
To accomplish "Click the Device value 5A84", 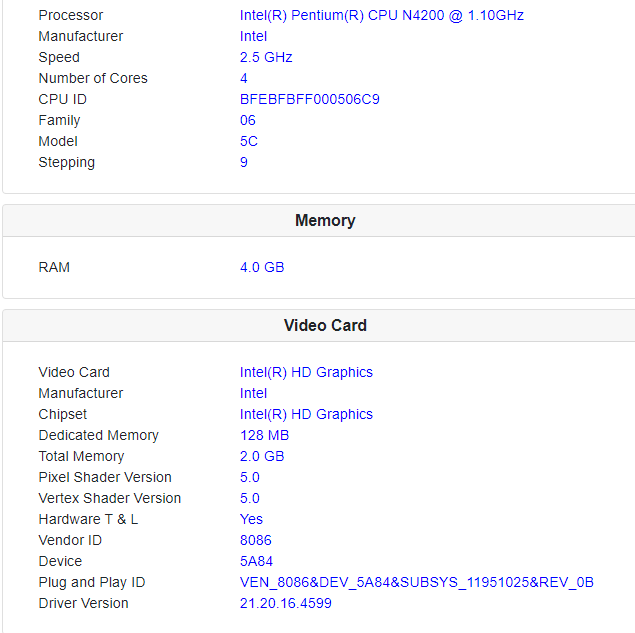I will pos(256,561).
